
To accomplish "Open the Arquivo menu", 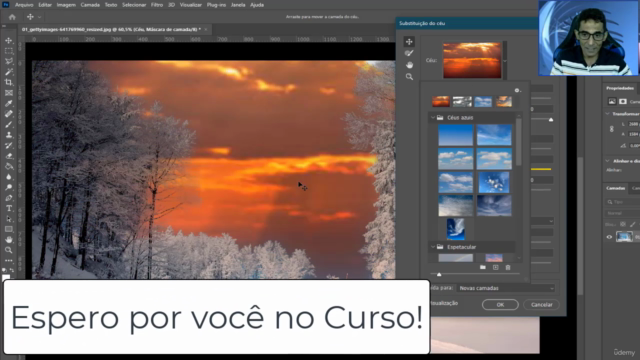I will click(x=24, y=5).
